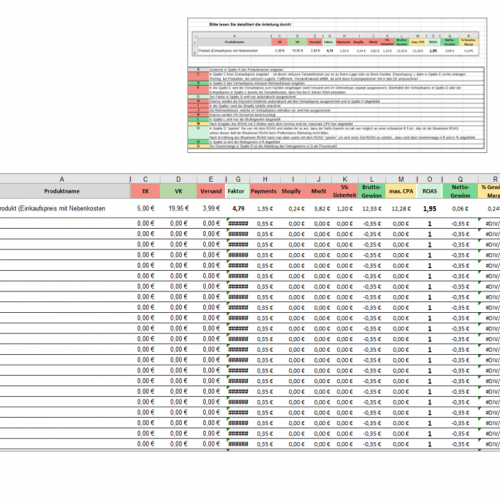The width and height of the screenshot is (500, 499).
Task: Click the ROAS value 1,95 cell
Action: [x=430, y=209]
